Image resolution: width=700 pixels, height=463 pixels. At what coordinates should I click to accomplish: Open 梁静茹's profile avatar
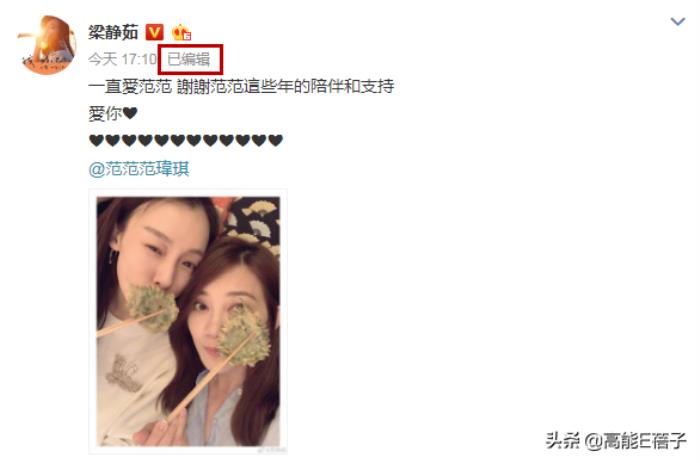[47, 45]
